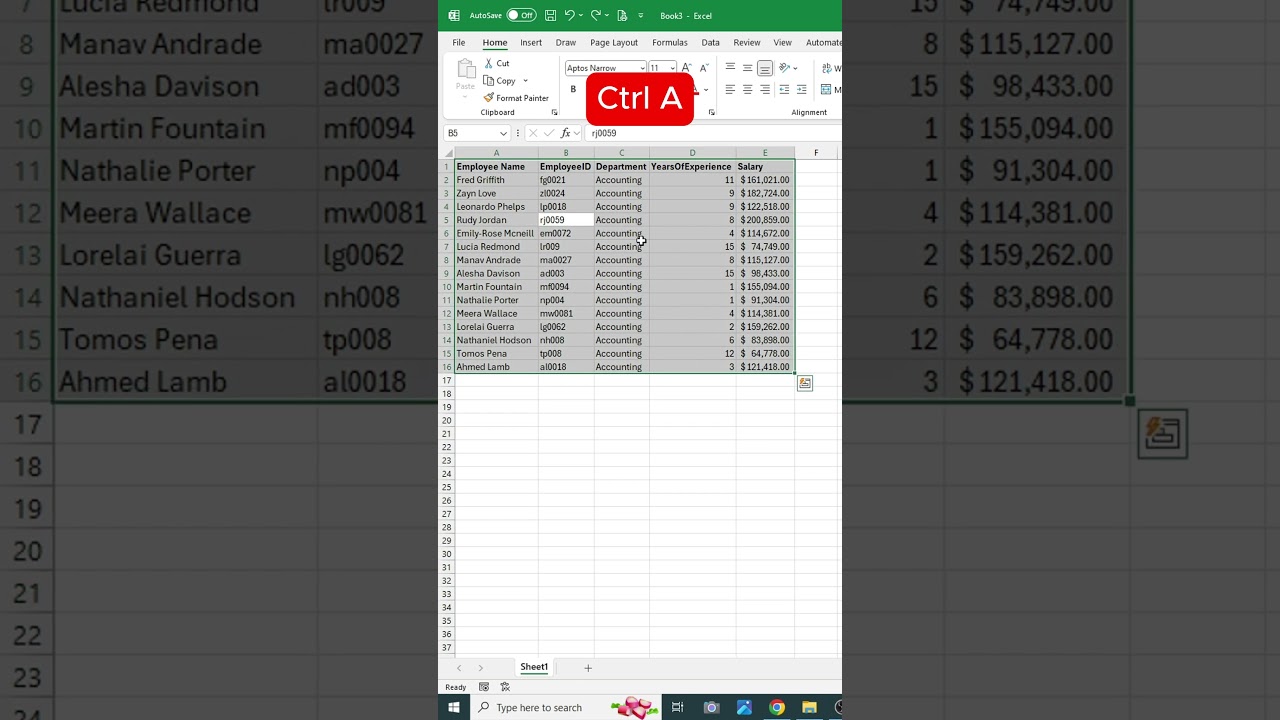The height and width of the screenshot is (720, 1280).
Task: Click the Cancel X icon in formula bar
Action: coord(533,133)
